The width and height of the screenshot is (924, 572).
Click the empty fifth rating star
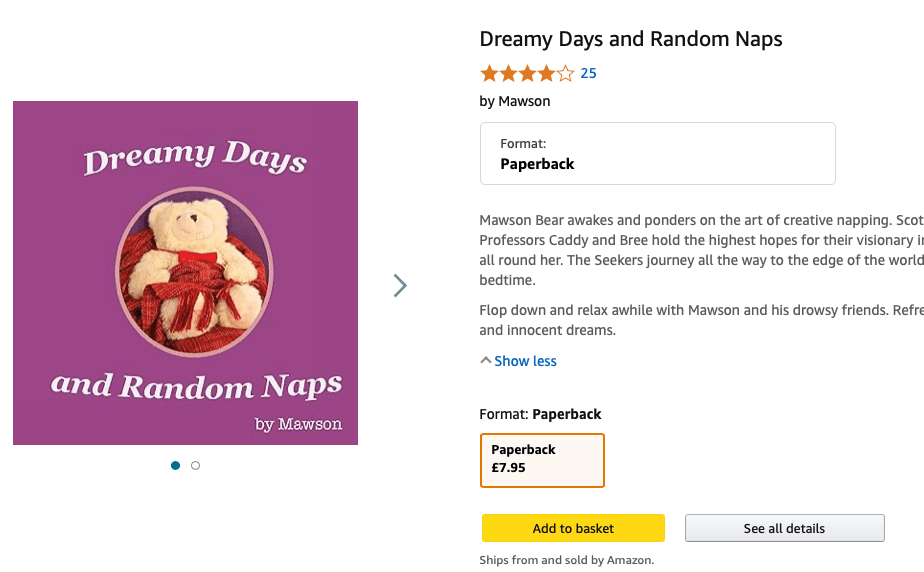click(566, 73)
